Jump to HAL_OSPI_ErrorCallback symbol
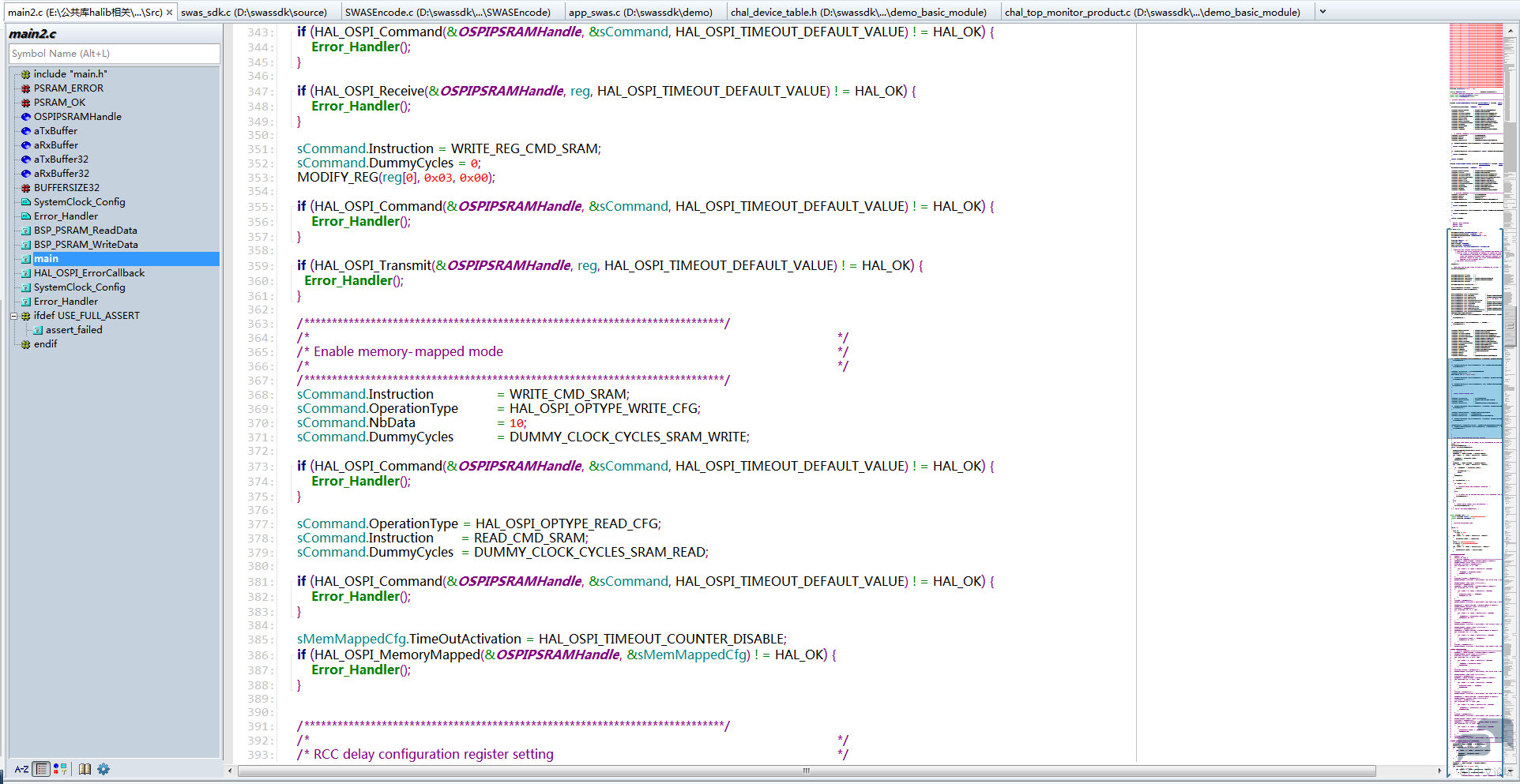Viewport: 1520px width, 784px height. pyautogui.click(x=89, y=273)
